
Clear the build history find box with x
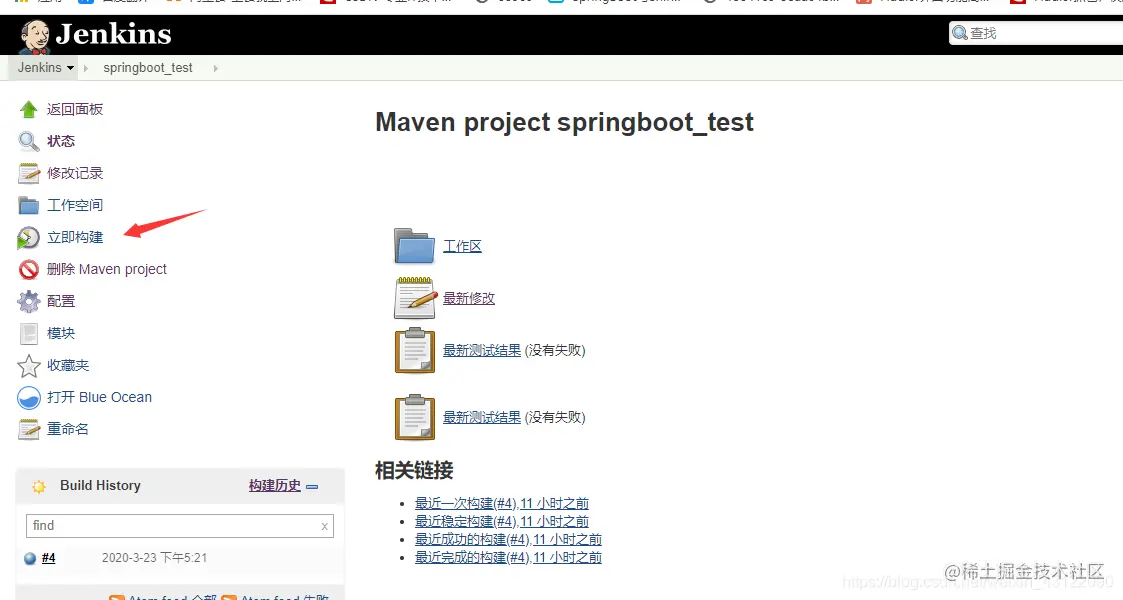click(324, 526)
